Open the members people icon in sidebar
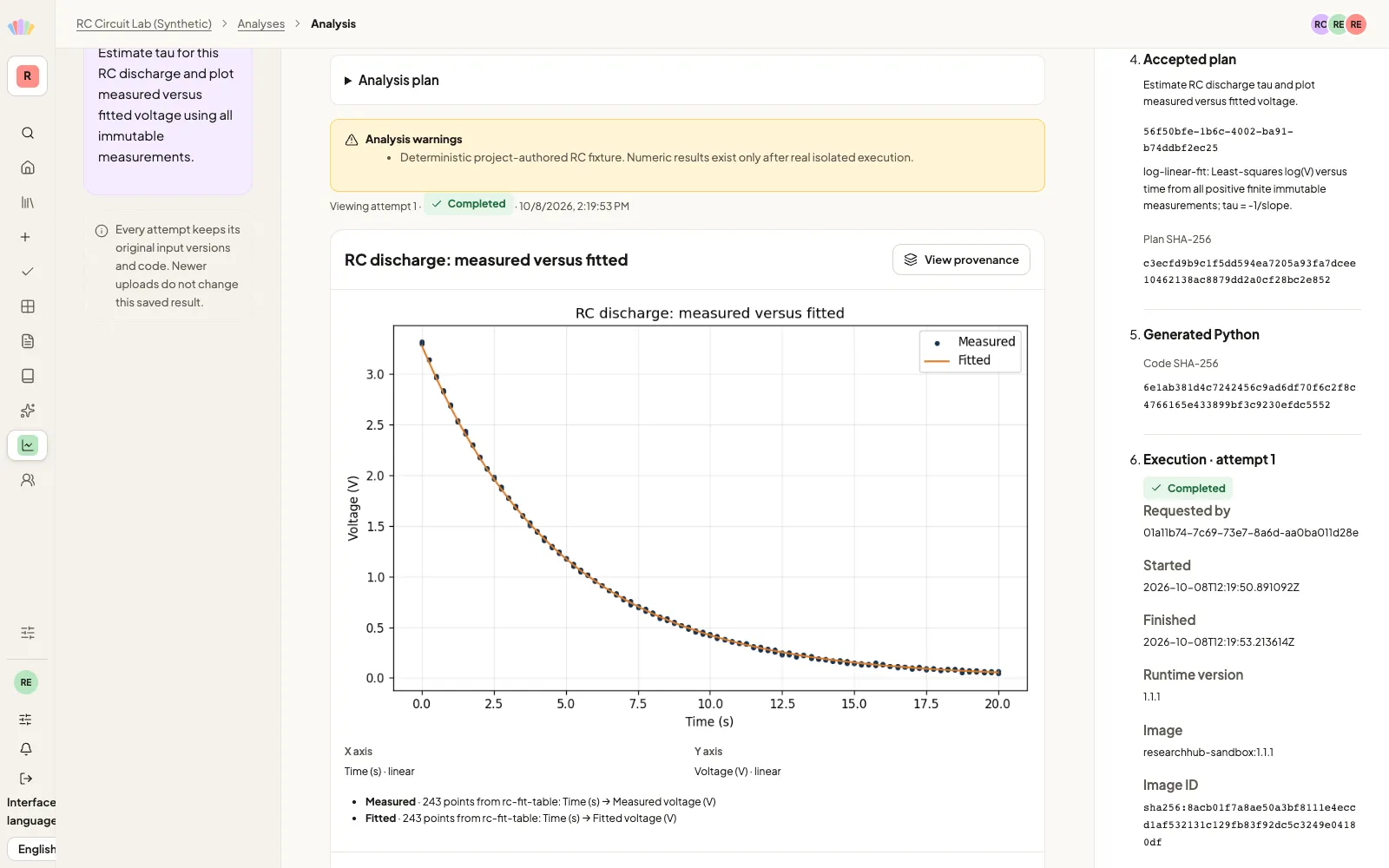 pyautogui.click(x=28, y=480)
